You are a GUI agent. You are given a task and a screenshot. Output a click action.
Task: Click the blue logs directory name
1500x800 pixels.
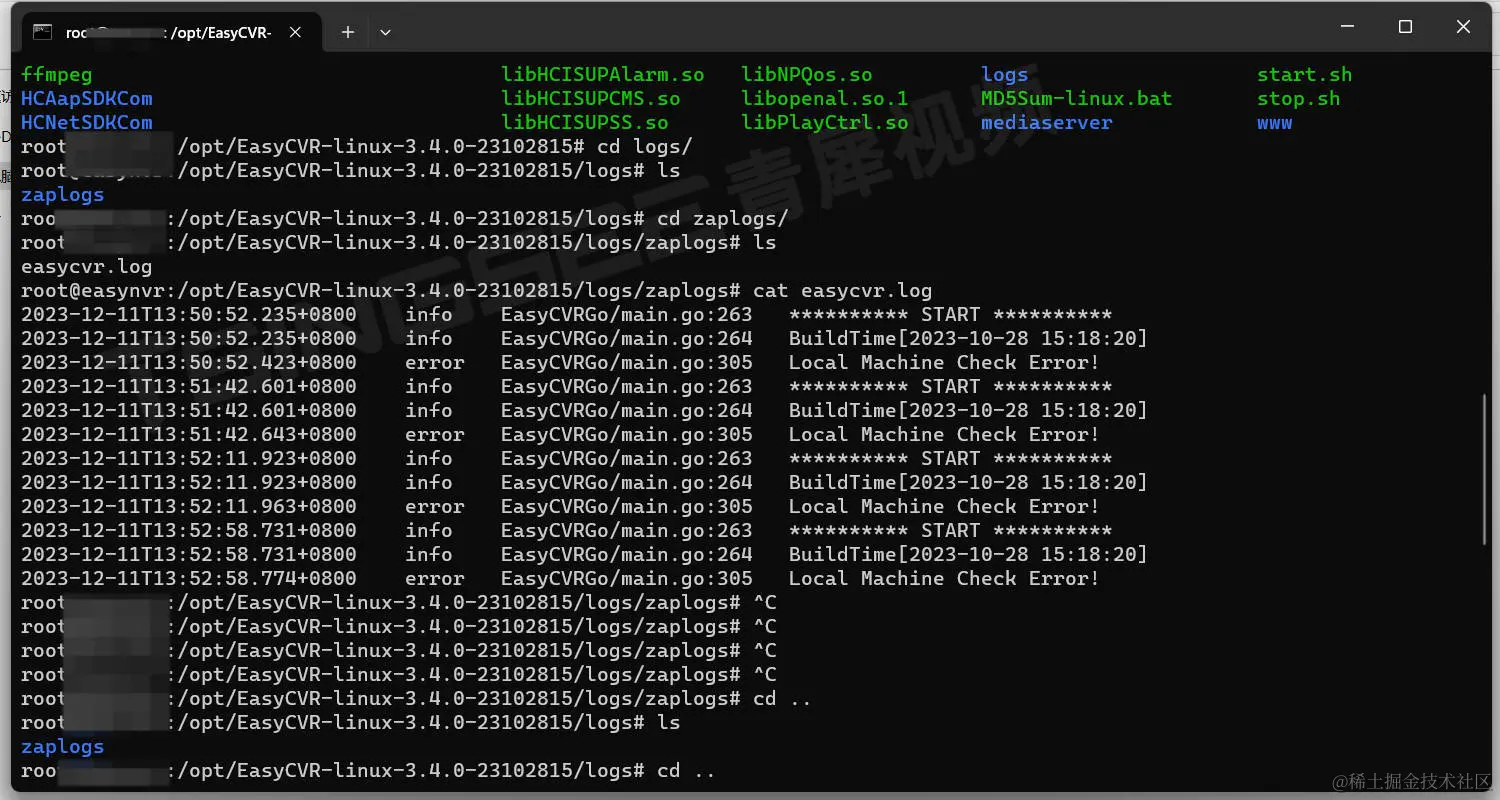click(x=1005, y=75)
